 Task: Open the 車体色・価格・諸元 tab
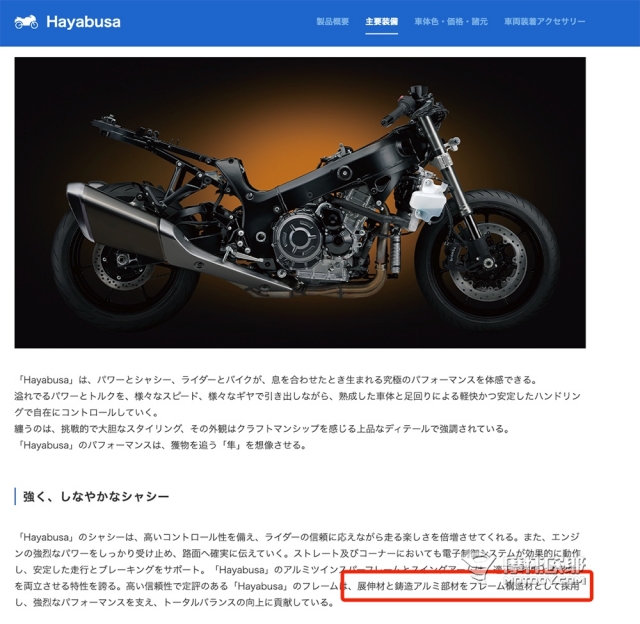point(451,22)
